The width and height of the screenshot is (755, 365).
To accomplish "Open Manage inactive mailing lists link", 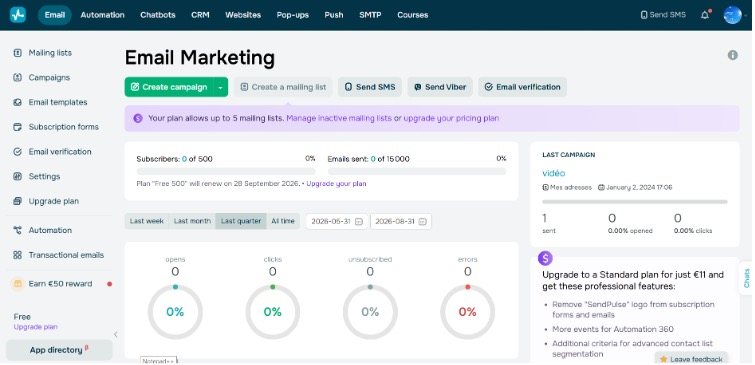I will point(339,118).
